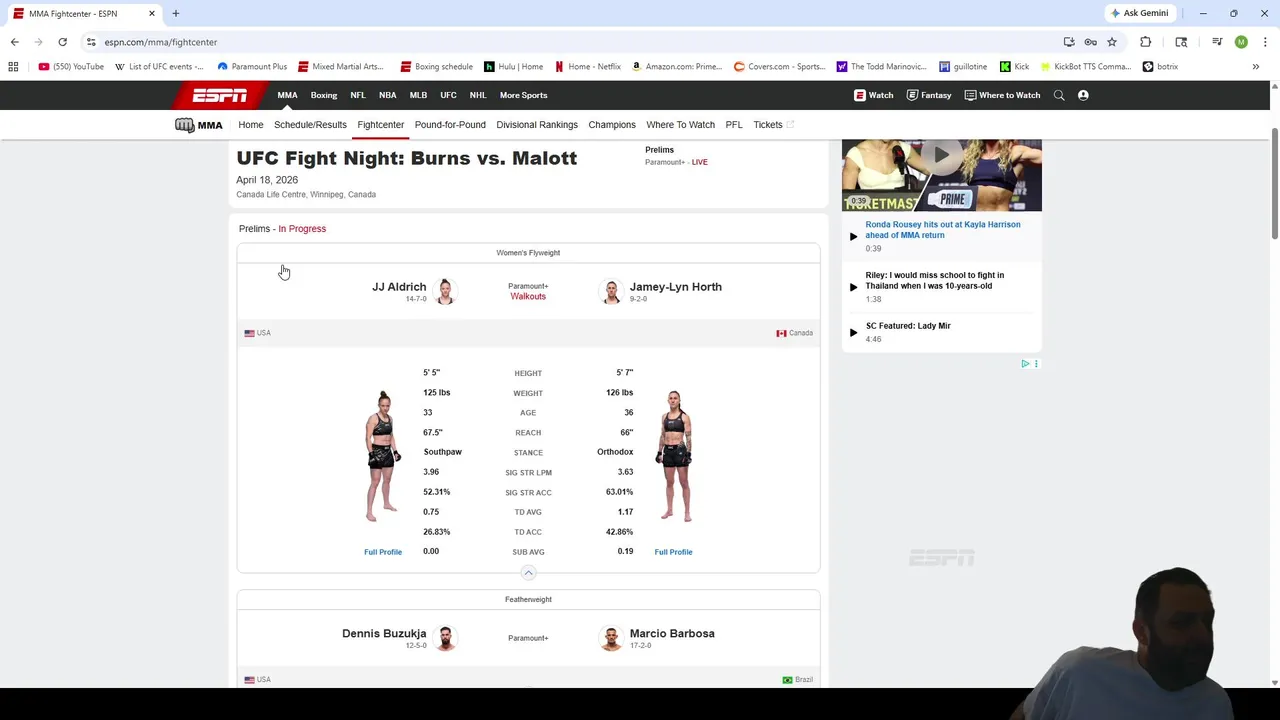Show more bookmarks with chevron

click(x=1256, y=66)
